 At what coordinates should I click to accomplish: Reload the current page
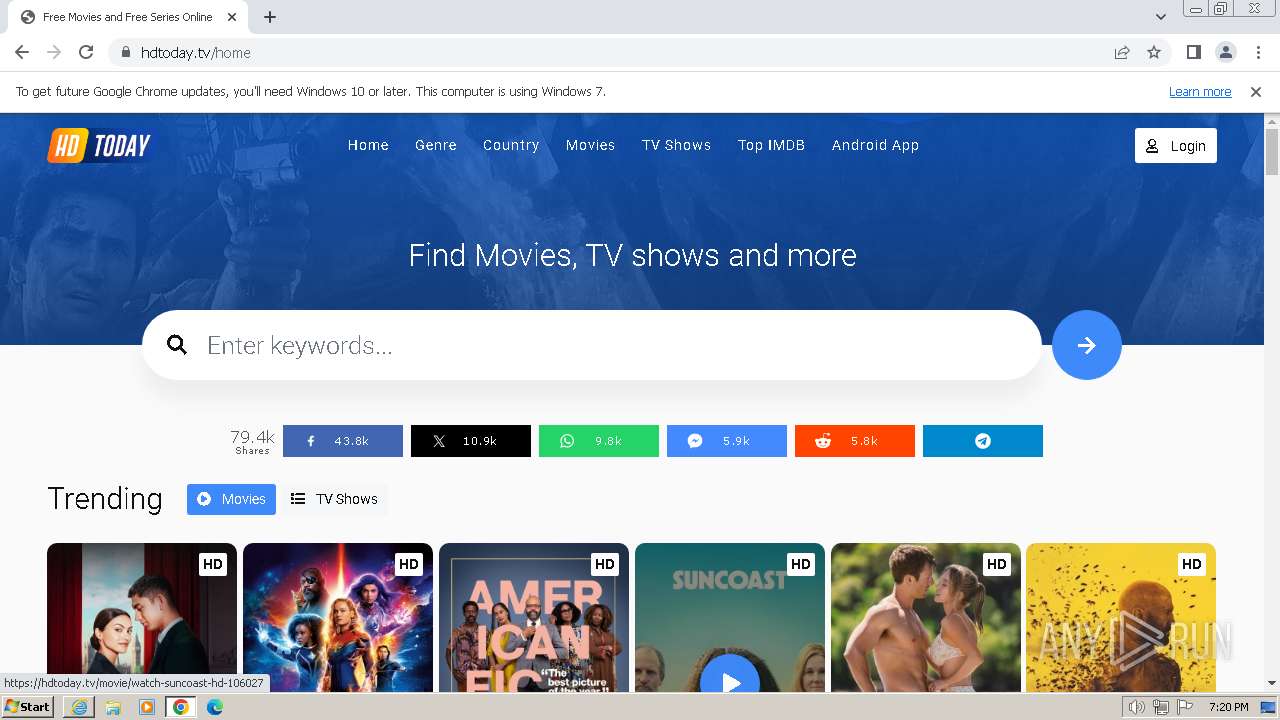point(86,52)
